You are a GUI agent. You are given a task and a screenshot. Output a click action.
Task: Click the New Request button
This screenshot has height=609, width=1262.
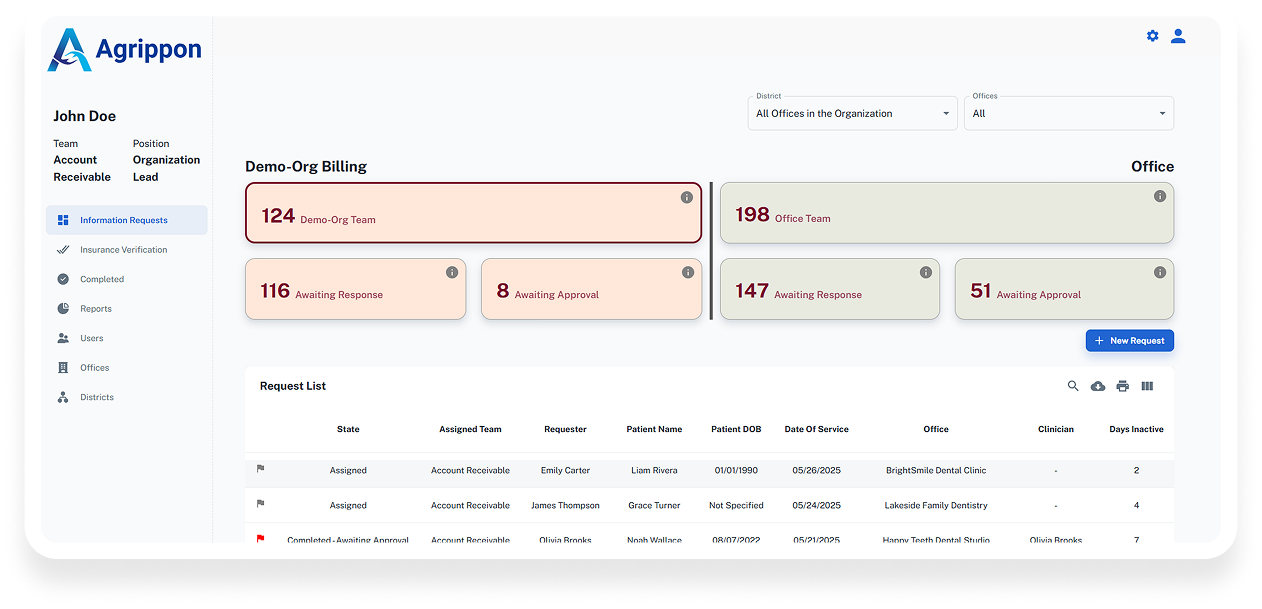tap(1129, 341)
